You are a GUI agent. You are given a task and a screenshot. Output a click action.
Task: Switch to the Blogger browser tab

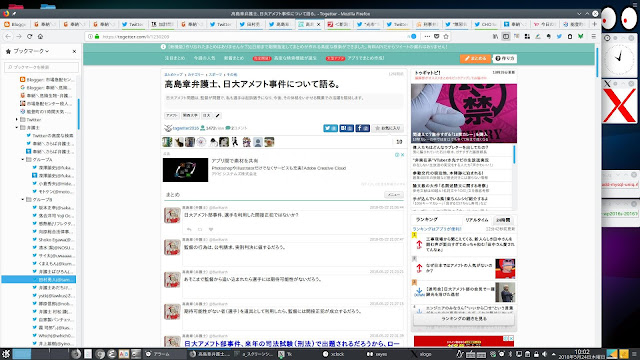coord(16,24)
